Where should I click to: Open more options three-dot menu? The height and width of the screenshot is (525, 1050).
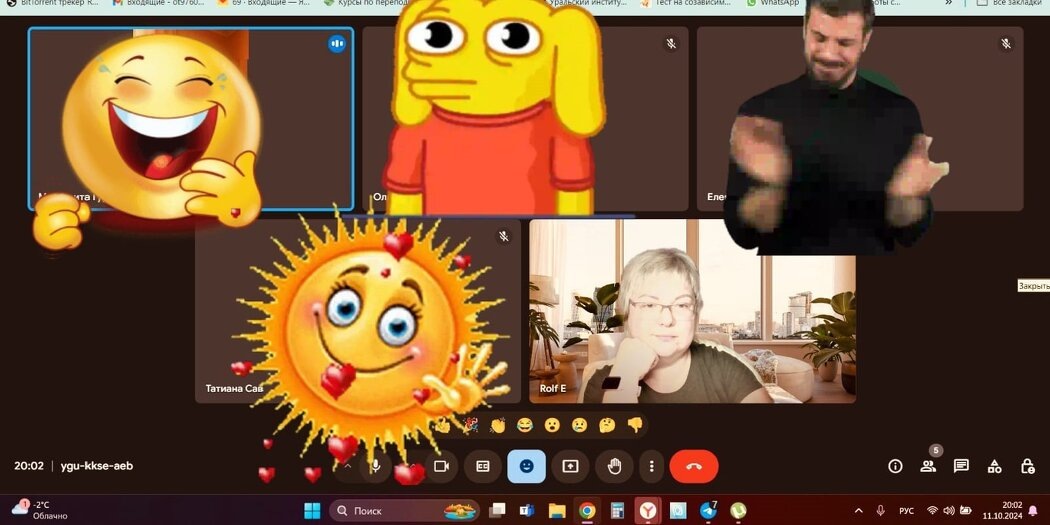[652, 466]
